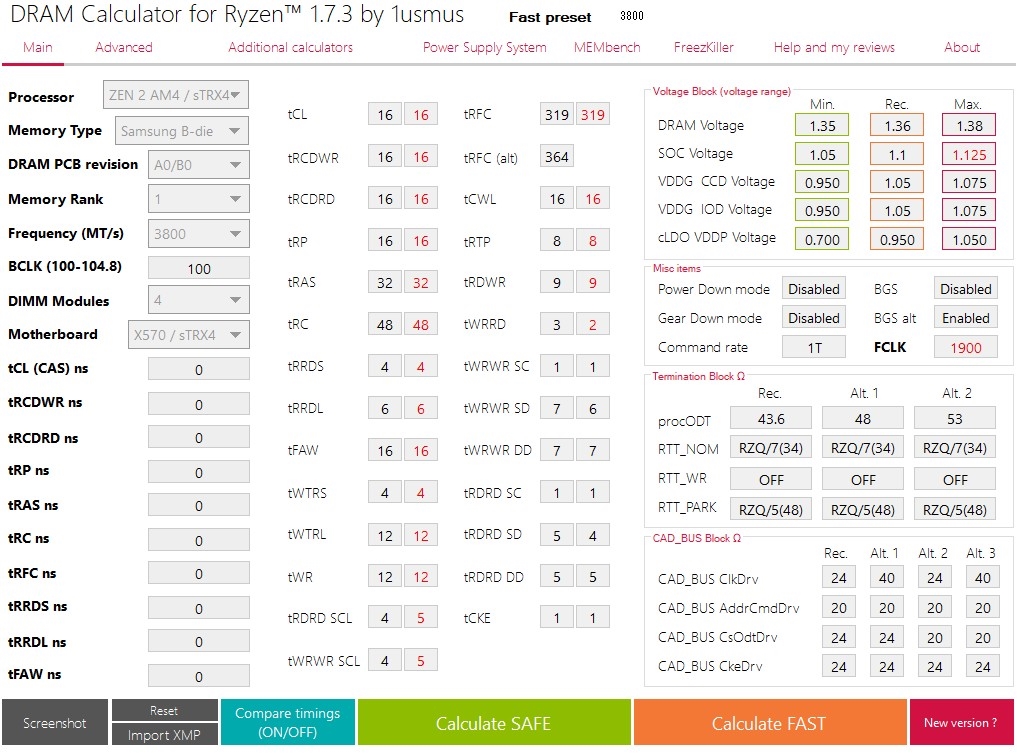Go to Additional calculators tab
Screen dimensions: 1017x753
click(x=290, y=47)
